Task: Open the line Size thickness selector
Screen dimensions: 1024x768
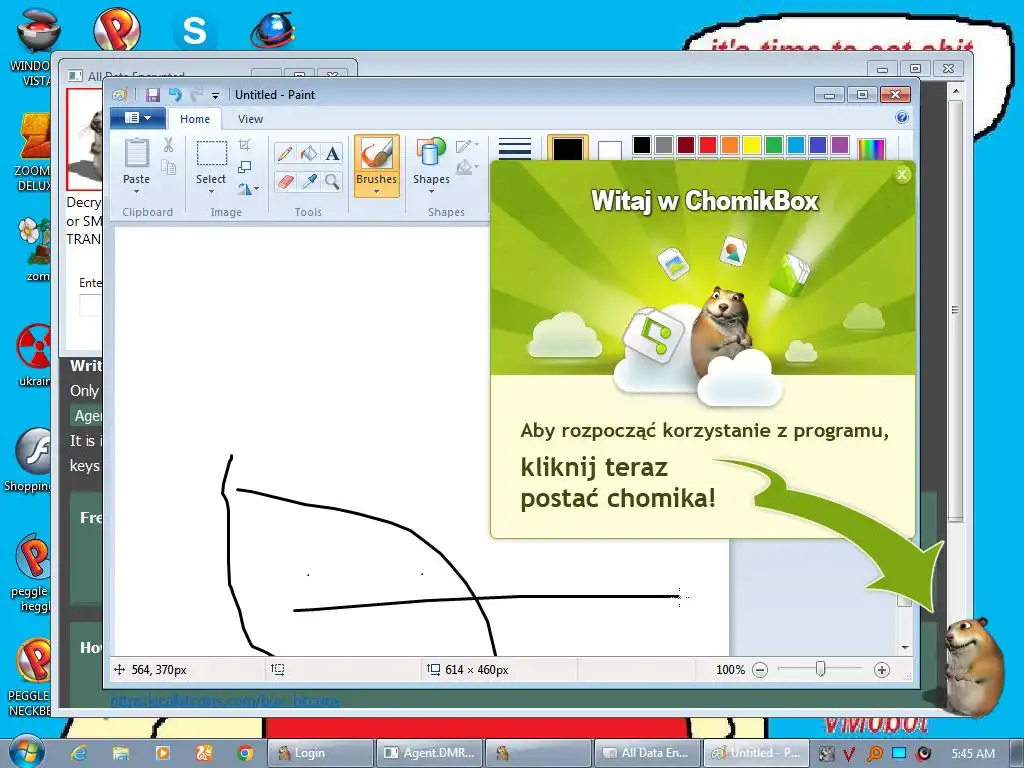Action: (515, 148)
